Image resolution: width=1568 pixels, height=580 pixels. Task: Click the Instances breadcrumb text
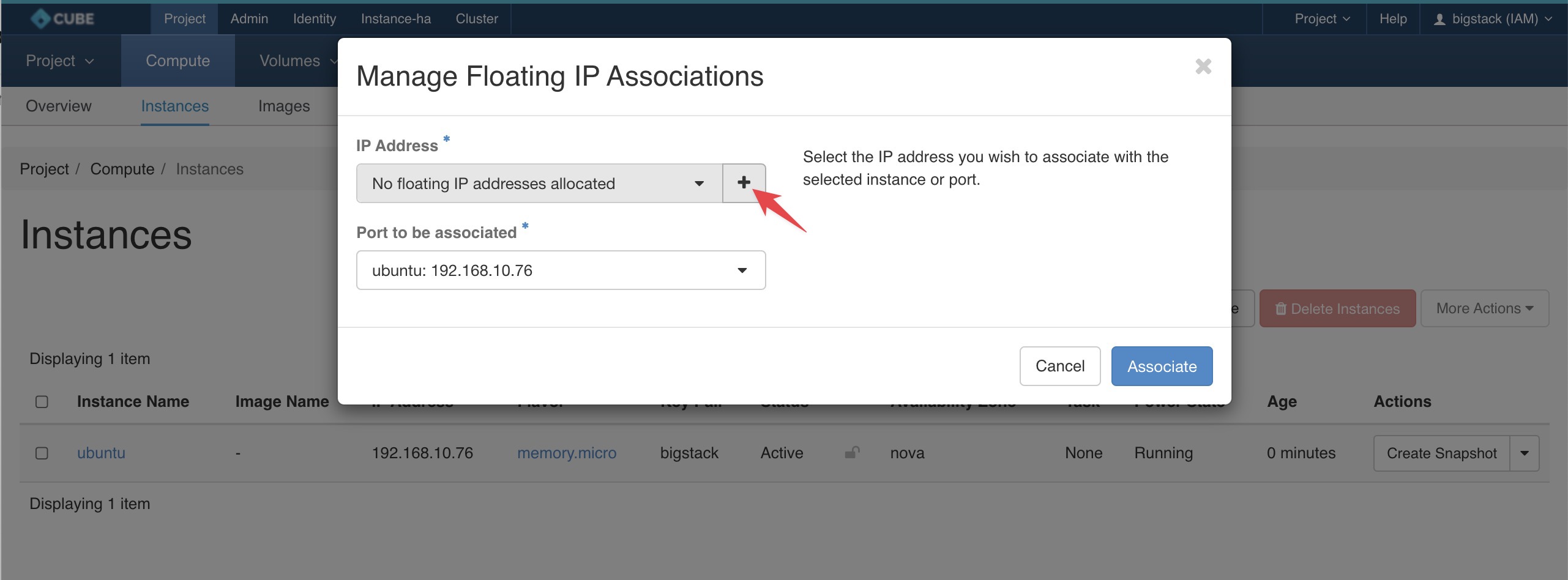point(209,169)
